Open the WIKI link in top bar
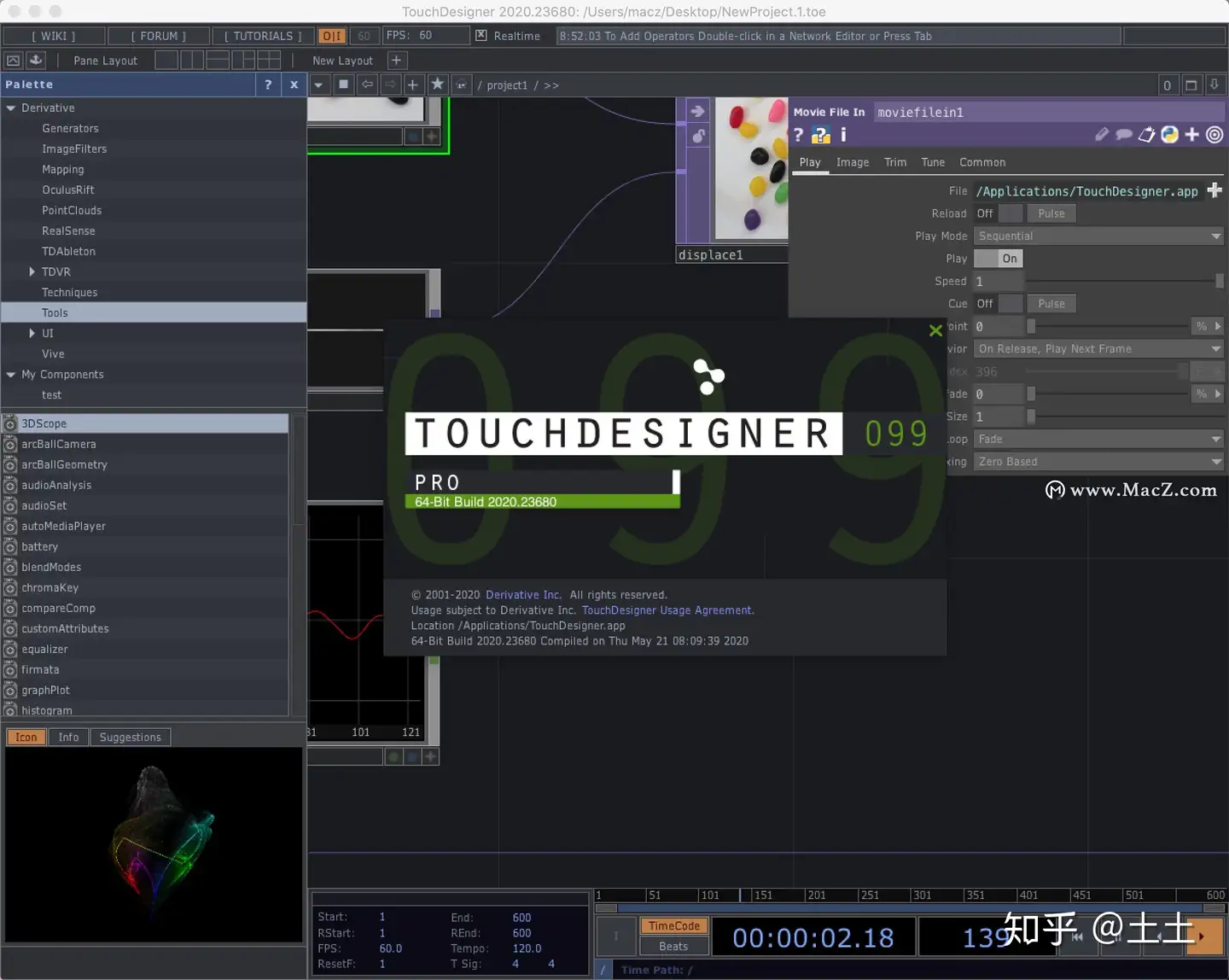Image resolution: width=1229 pixels, height=980 pixels. point(54,36)
